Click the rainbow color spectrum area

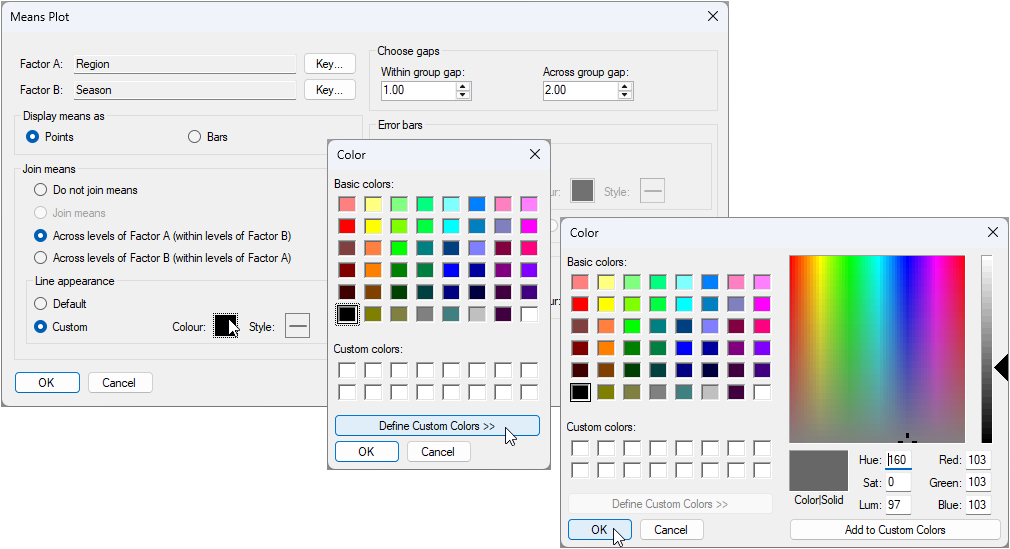[x=877, y=349]
